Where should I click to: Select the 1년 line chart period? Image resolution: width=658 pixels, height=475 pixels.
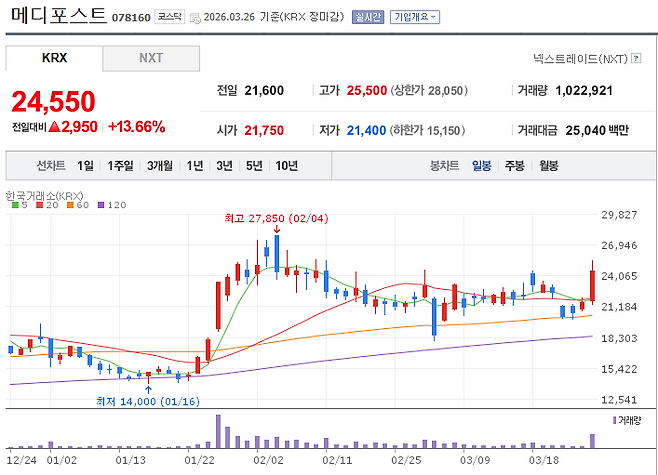[x=195, y=166]
